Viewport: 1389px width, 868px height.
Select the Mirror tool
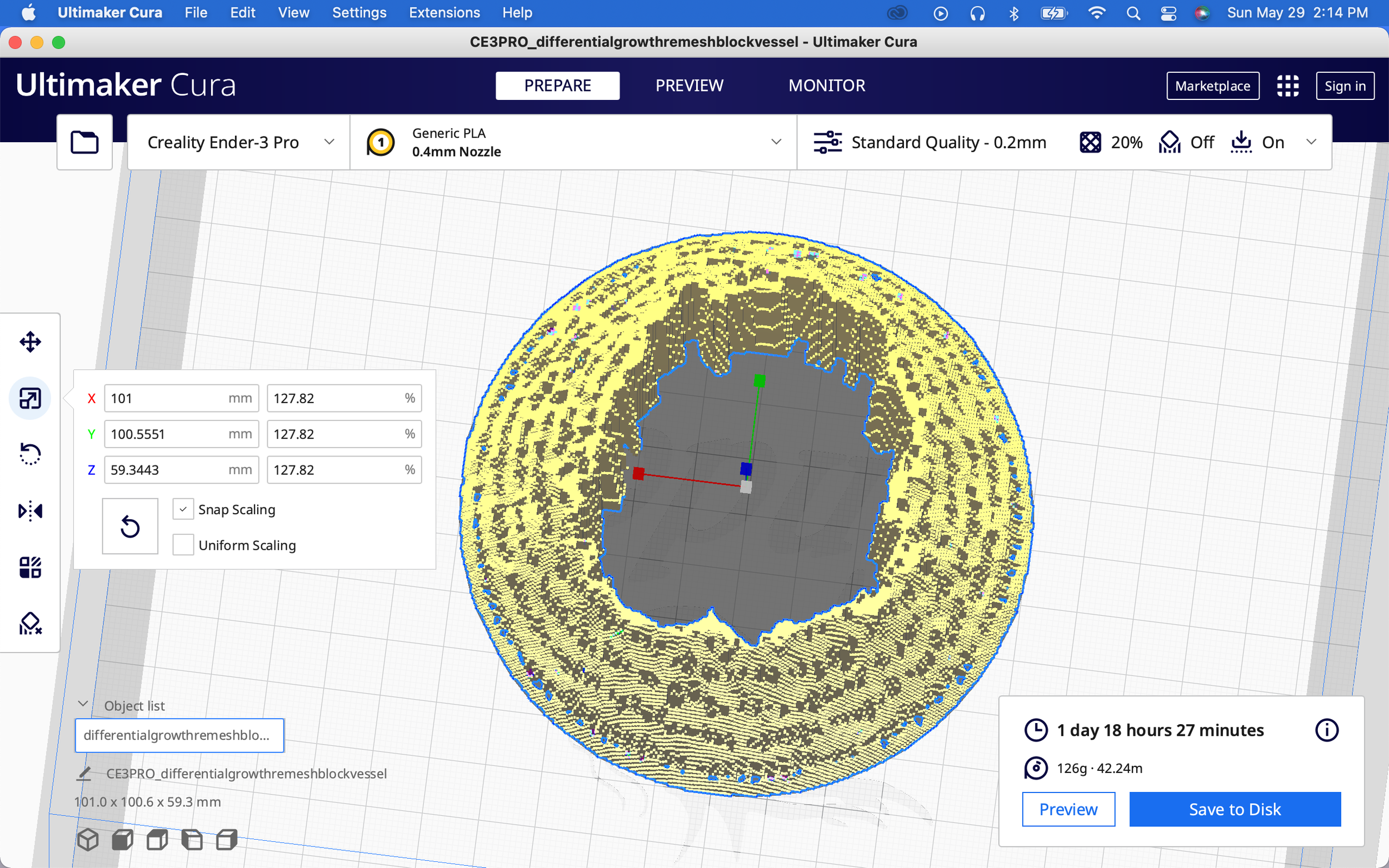click(x=30, y=510)
